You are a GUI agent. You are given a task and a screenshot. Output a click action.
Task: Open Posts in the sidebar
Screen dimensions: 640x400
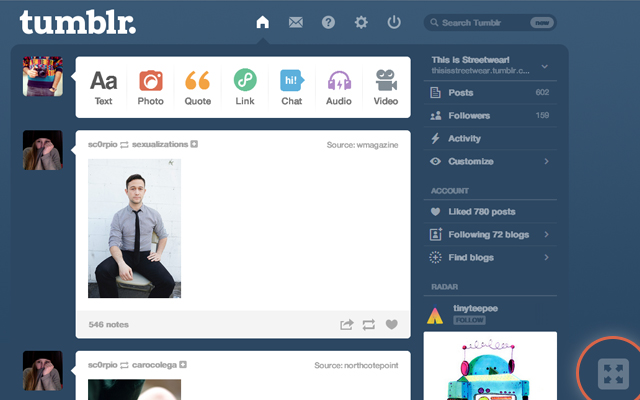(x=490, y=93)
